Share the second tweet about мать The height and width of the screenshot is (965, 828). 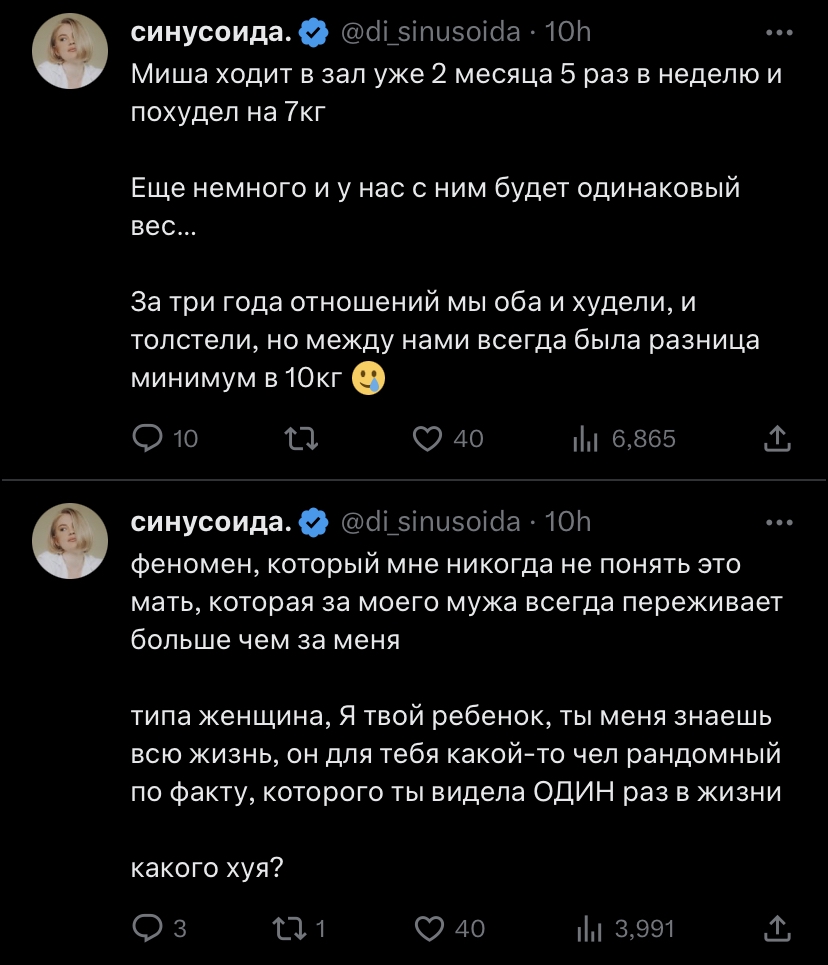click(x=777, y=929)
